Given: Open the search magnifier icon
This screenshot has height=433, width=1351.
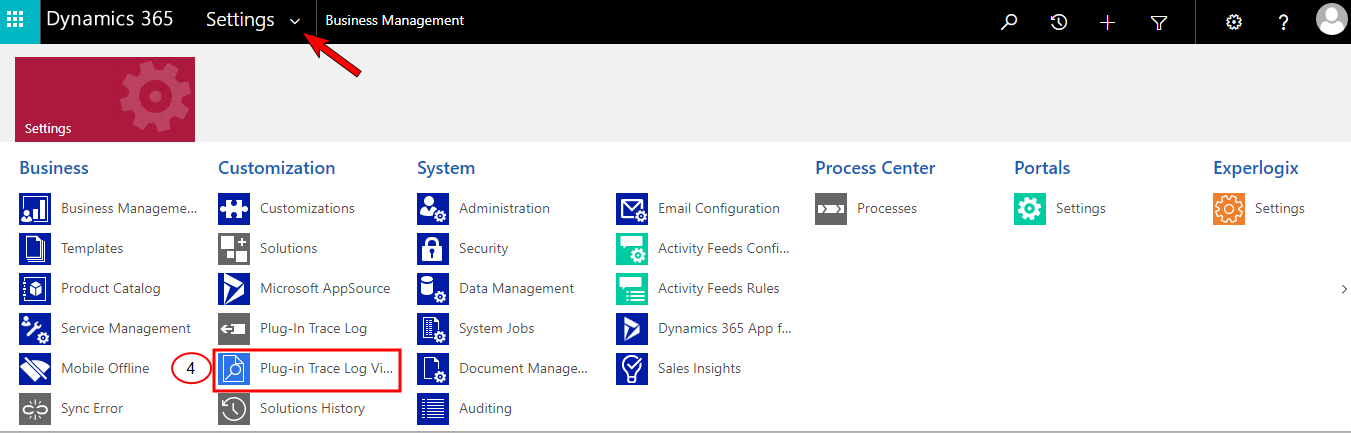Looking at the screenshot, I should point(1009,22).
